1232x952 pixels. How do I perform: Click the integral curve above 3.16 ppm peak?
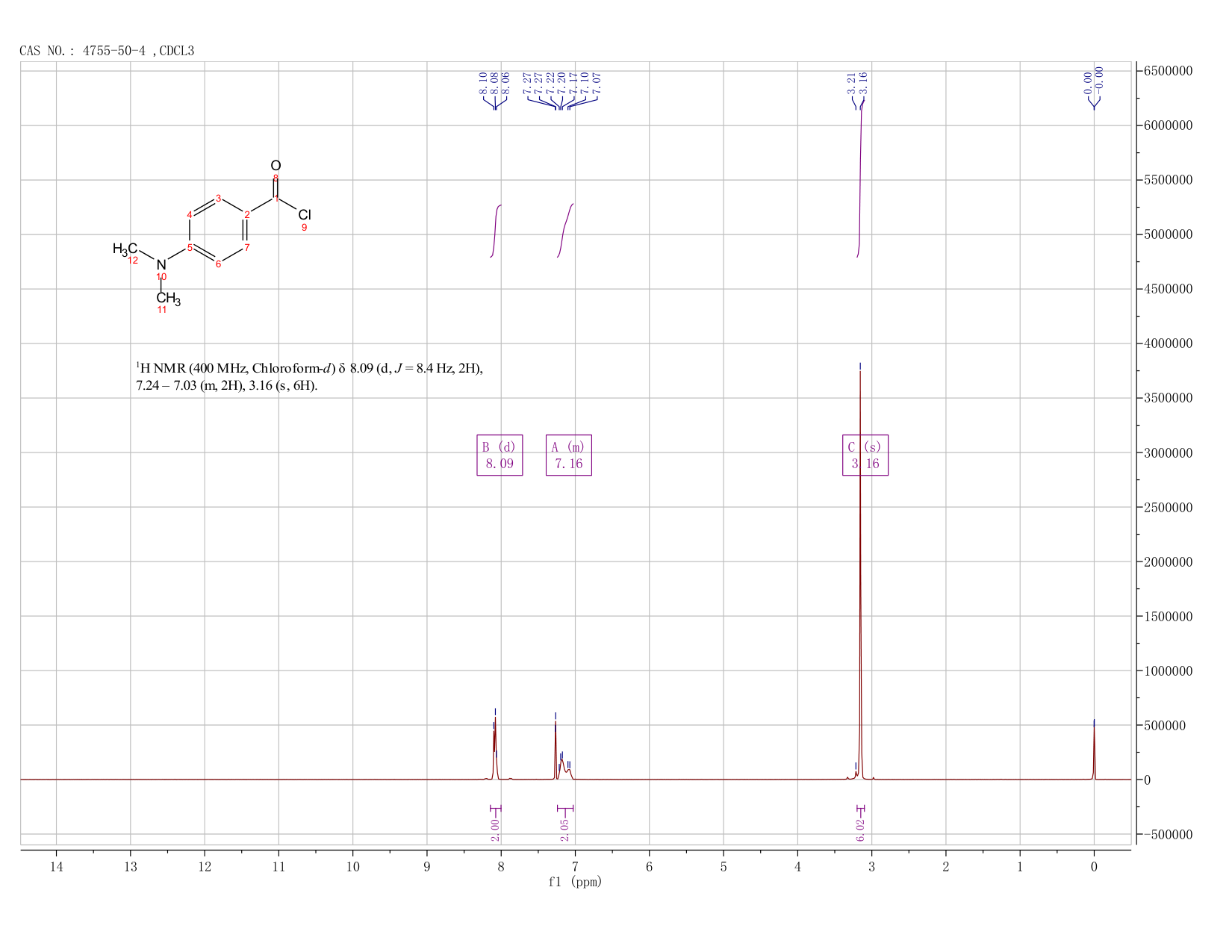(x=860, y=178)
